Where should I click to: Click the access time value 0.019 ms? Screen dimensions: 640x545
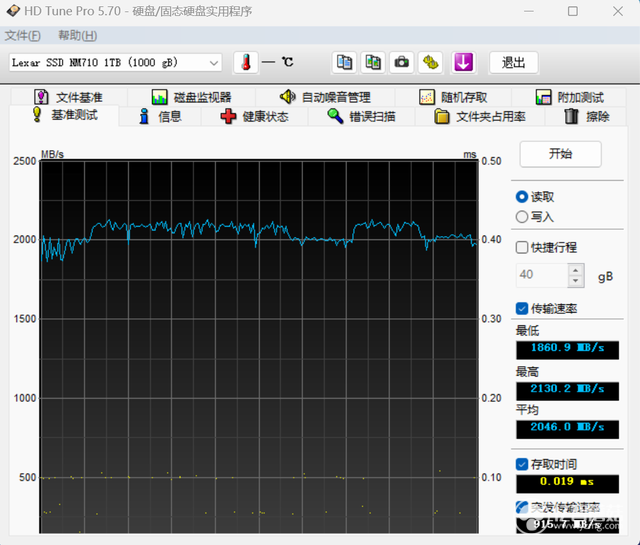click(567, 483)
